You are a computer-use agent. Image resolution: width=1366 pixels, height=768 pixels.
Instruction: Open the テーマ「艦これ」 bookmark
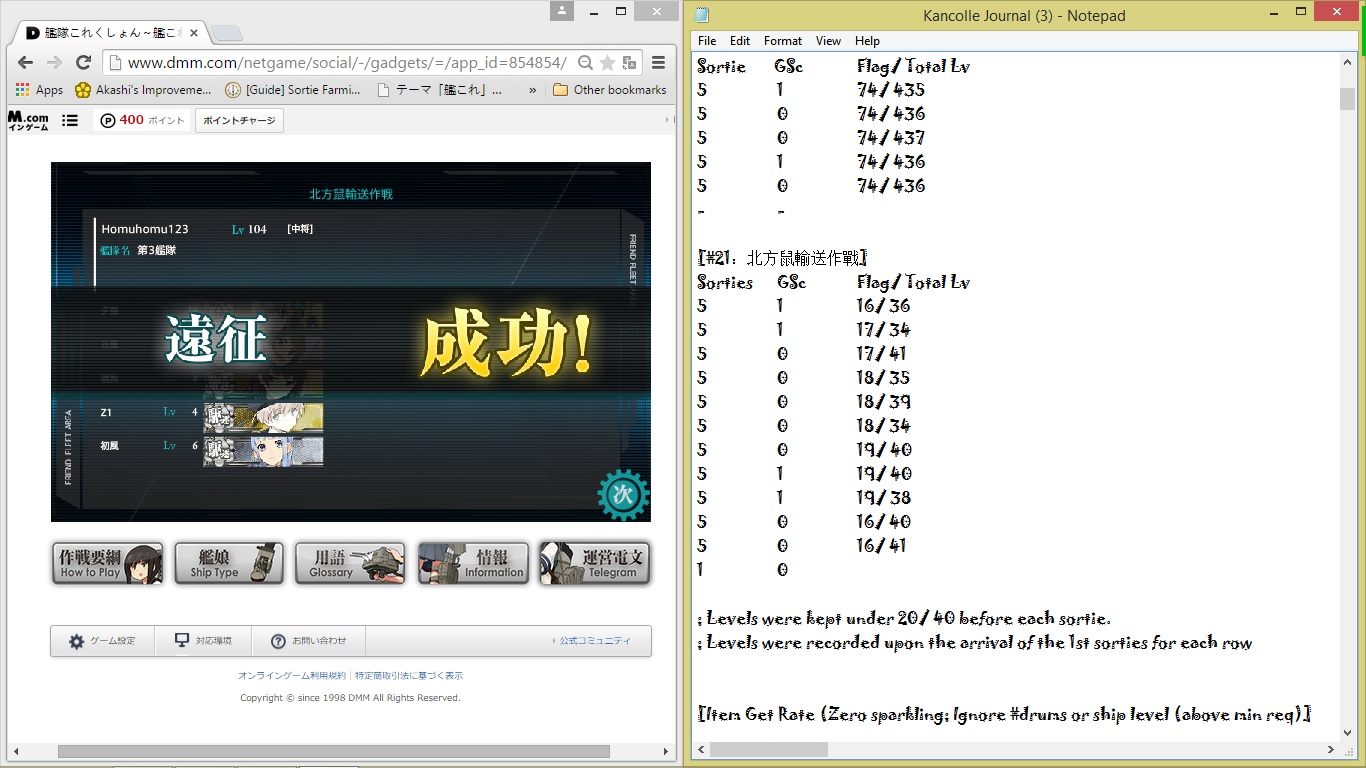click(x=440, y=90)
